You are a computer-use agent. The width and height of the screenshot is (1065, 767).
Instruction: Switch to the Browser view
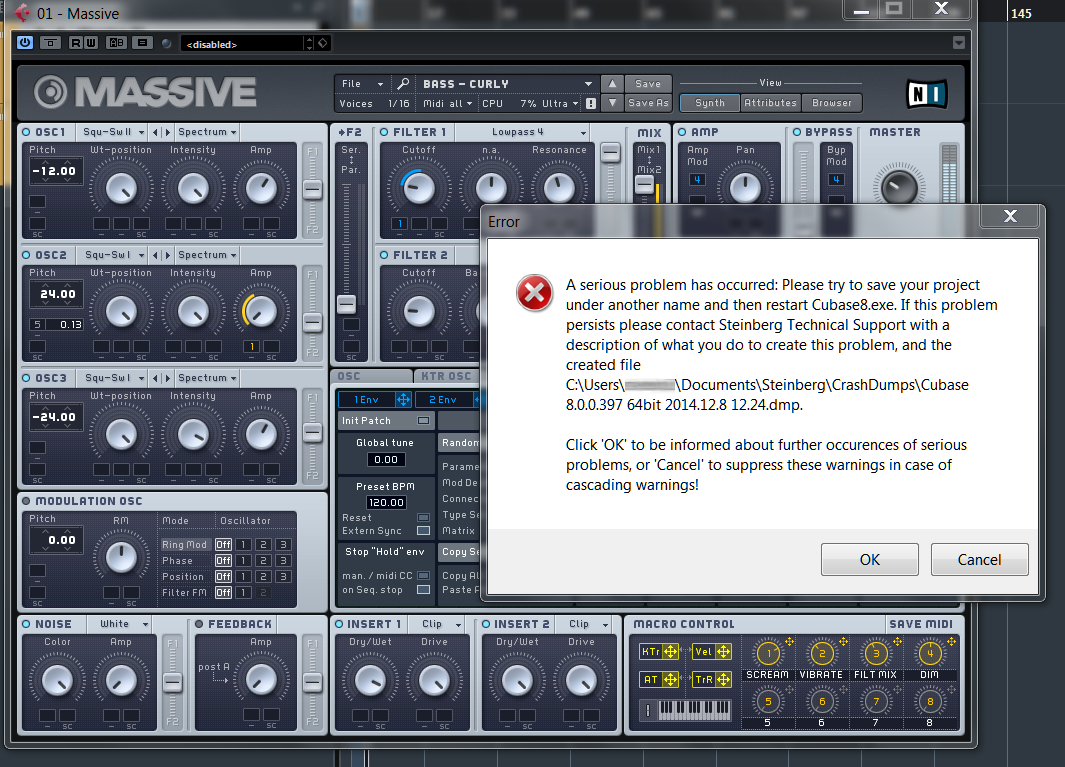(831, 103)
